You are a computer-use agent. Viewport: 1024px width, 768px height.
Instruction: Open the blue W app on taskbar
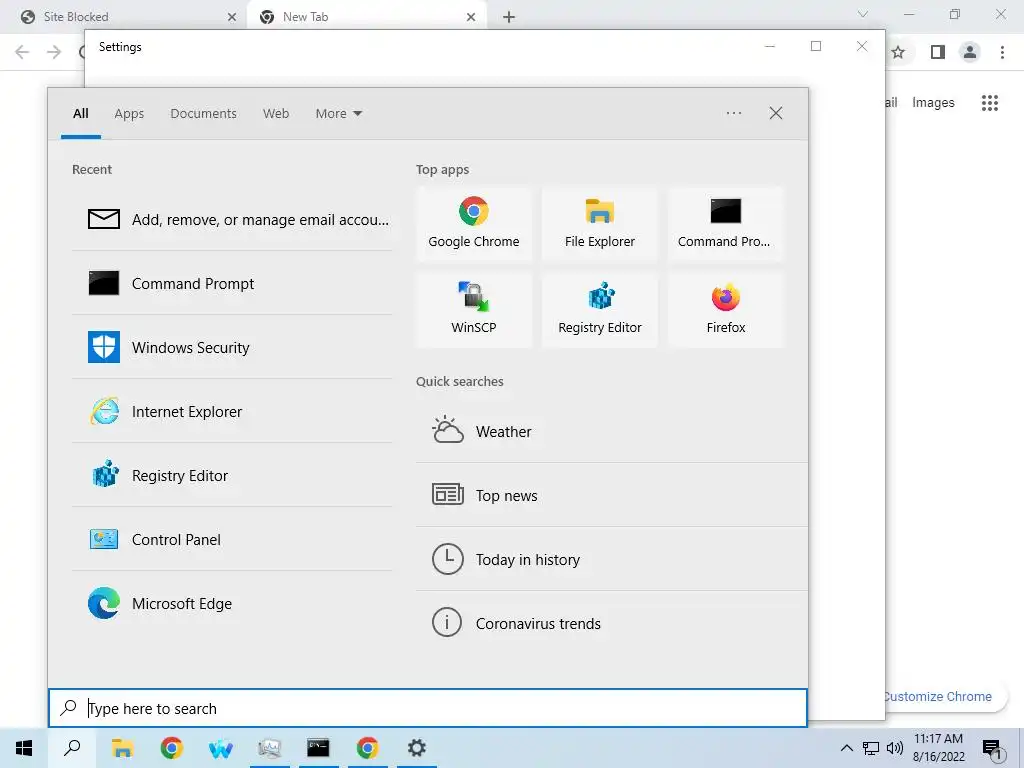(x=220, y=748)
